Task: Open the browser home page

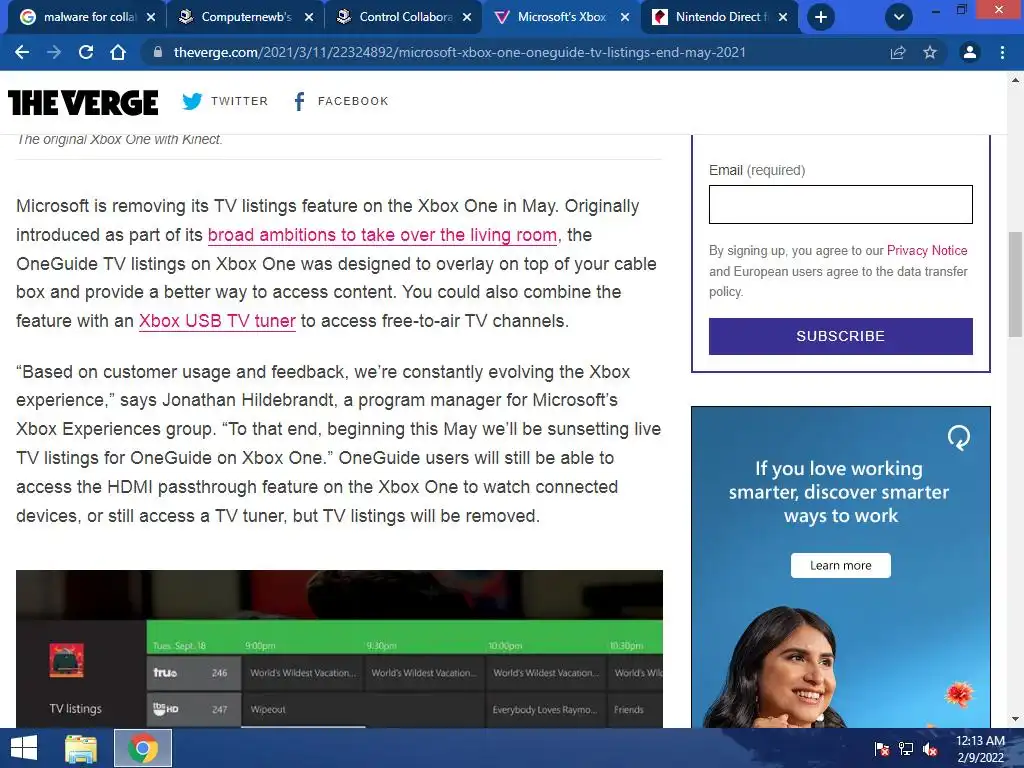Action: (118, 52)
